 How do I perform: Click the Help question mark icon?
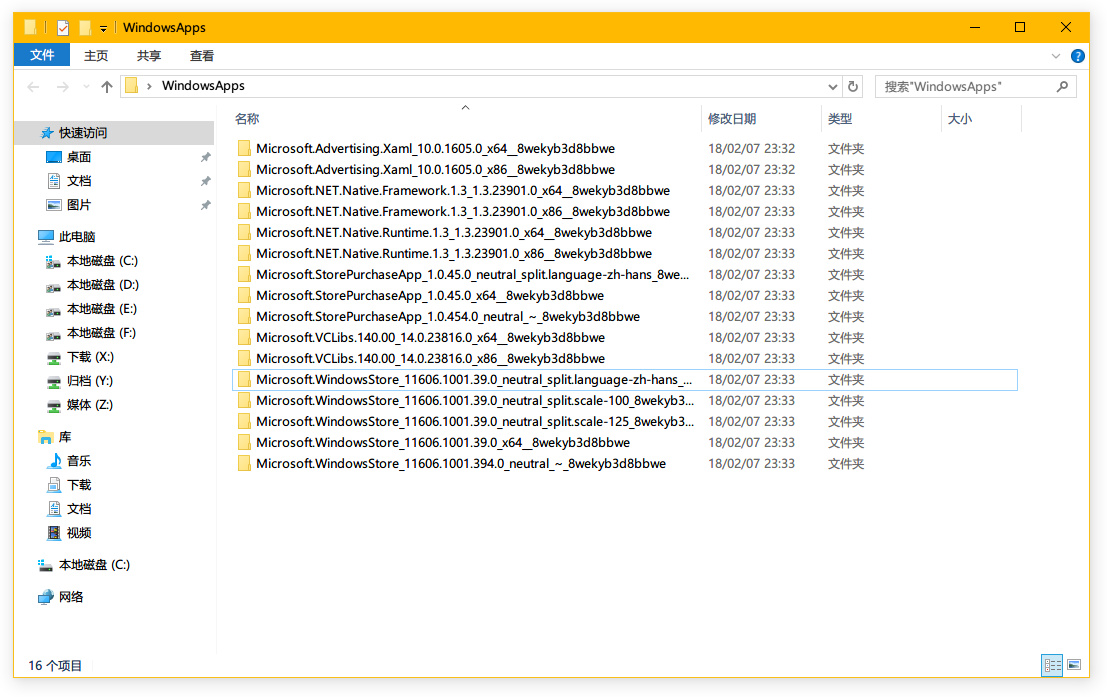[x=1077, y=56]
